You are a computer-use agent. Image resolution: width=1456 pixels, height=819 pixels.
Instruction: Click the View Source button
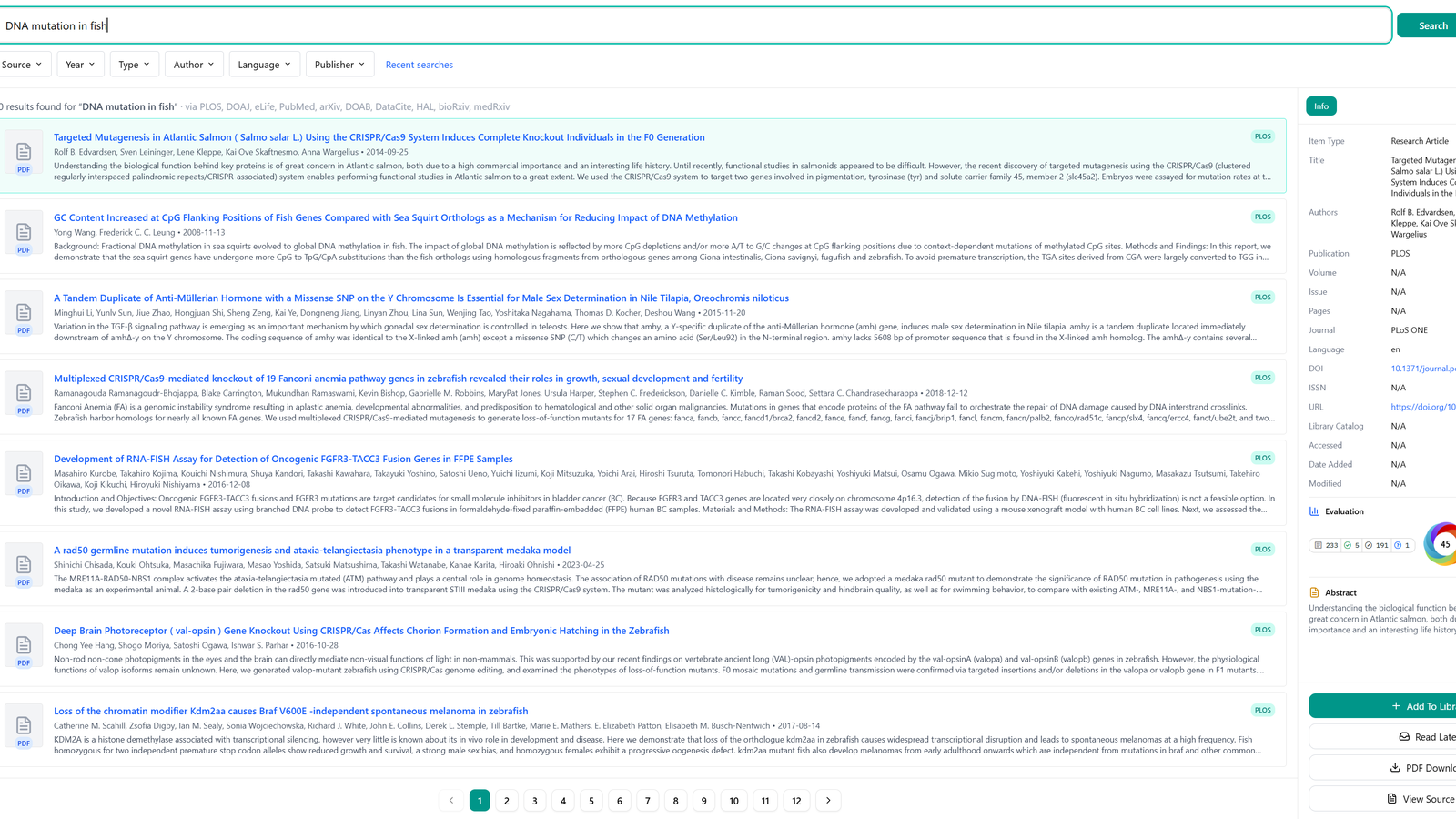click(1382, 799)
